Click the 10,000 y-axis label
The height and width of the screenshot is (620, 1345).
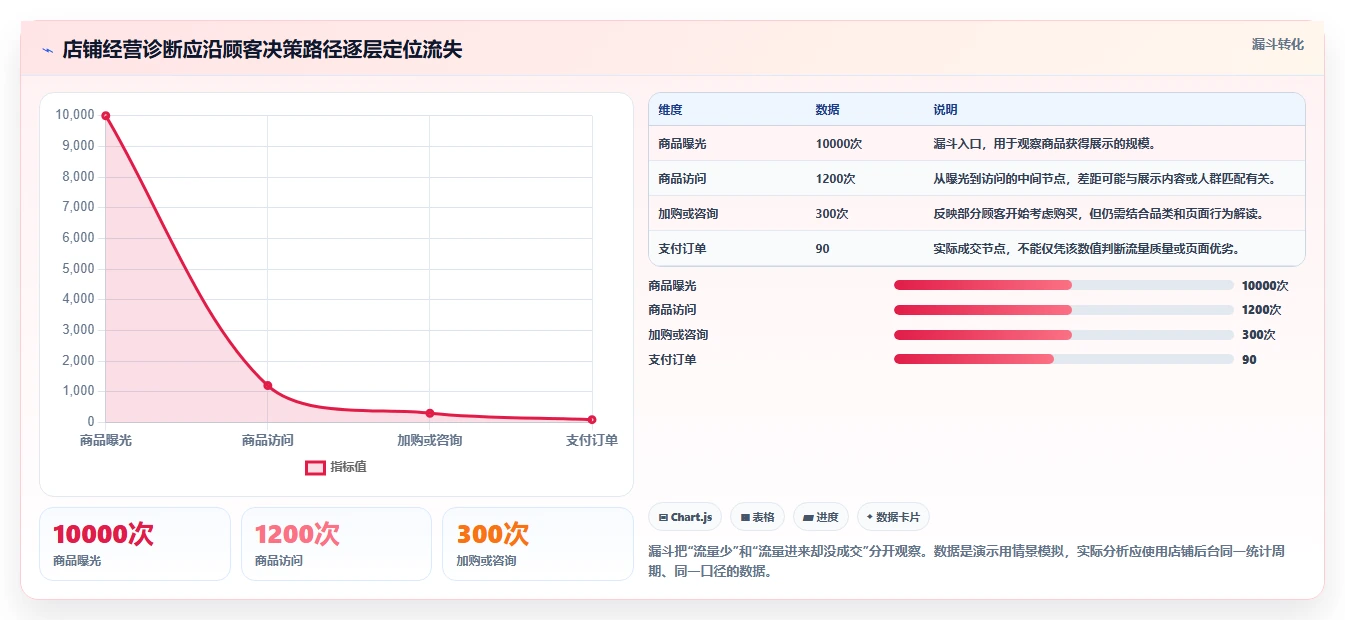75,115
